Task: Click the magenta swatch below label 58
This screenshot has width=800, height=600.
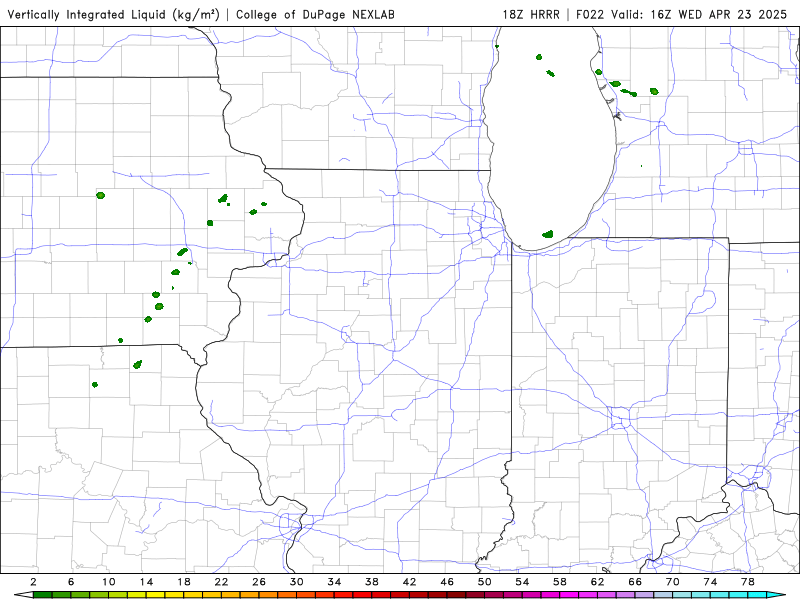Action: coord(569,595)
